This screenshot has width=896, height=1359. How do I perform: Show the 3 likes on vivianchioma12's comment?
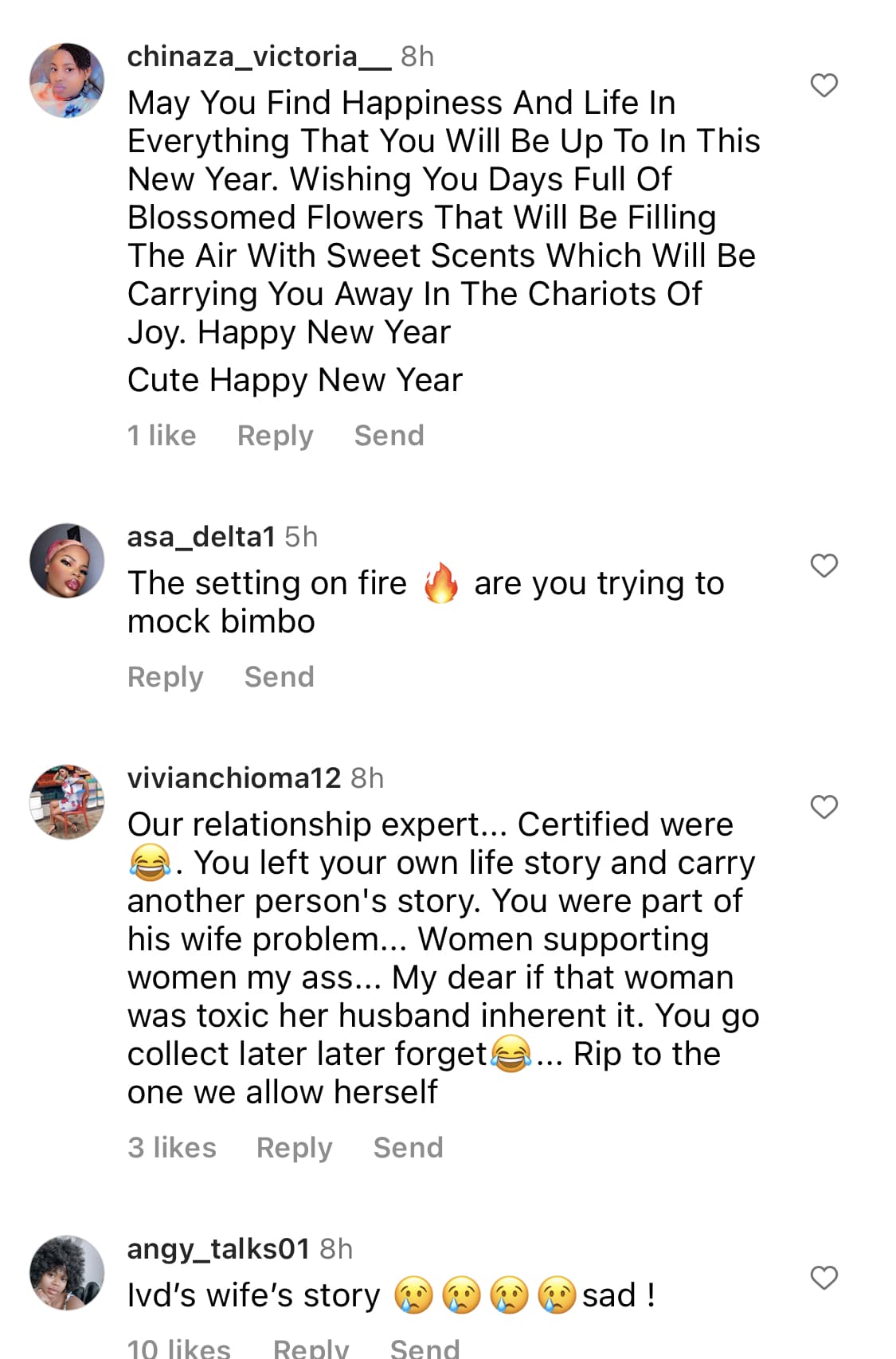click(172, 1148)
